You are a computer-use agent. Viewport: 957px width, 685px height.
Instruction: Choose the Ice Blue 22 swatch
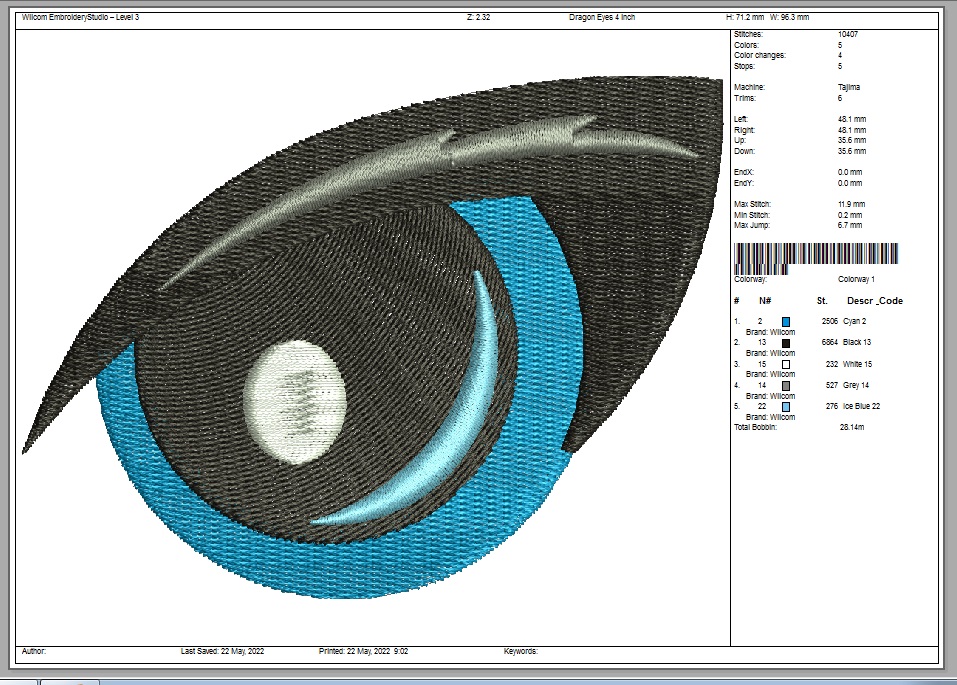(x=786, y=407)
